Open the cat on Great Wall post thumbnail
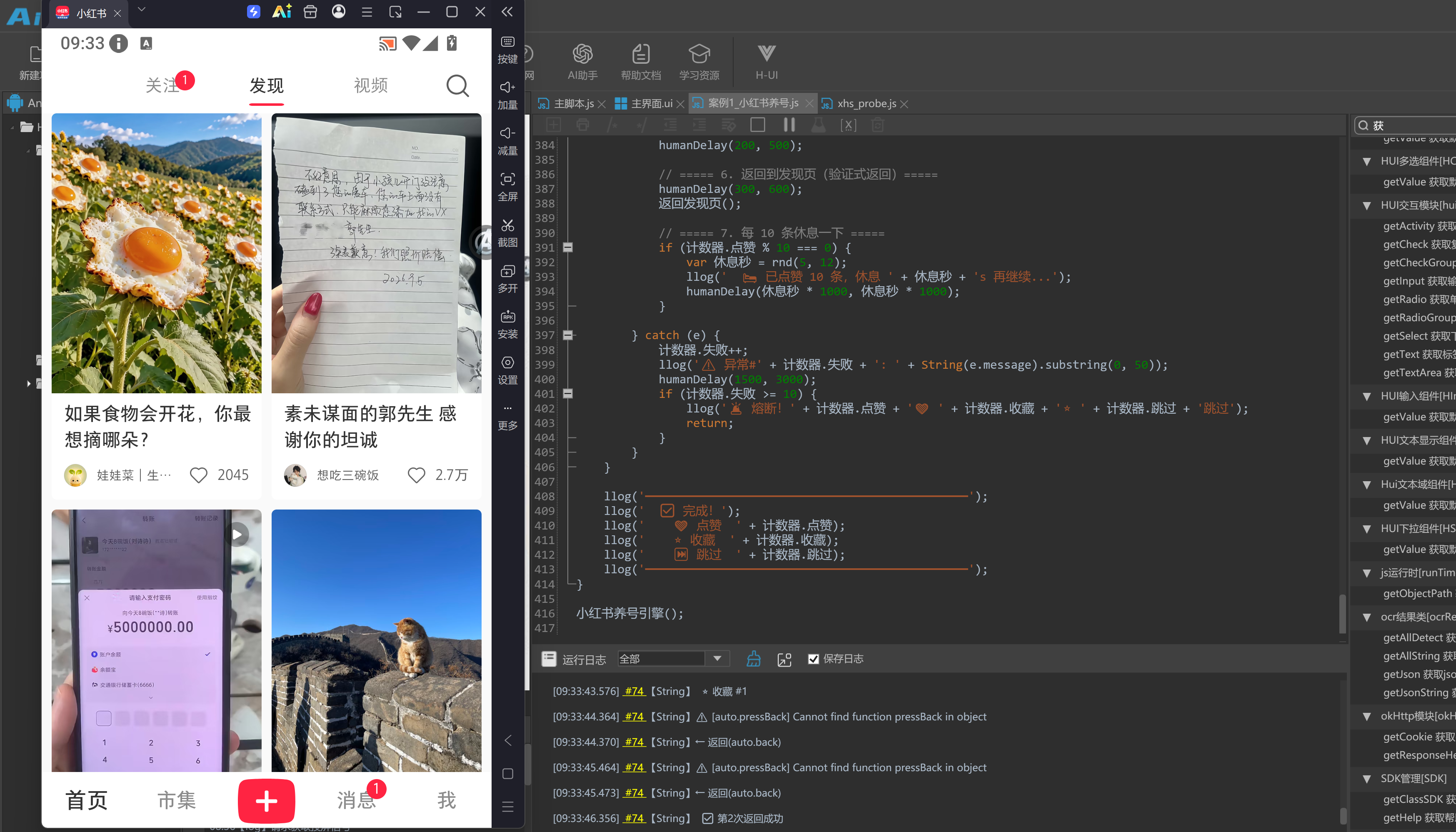 coord(376,641)
